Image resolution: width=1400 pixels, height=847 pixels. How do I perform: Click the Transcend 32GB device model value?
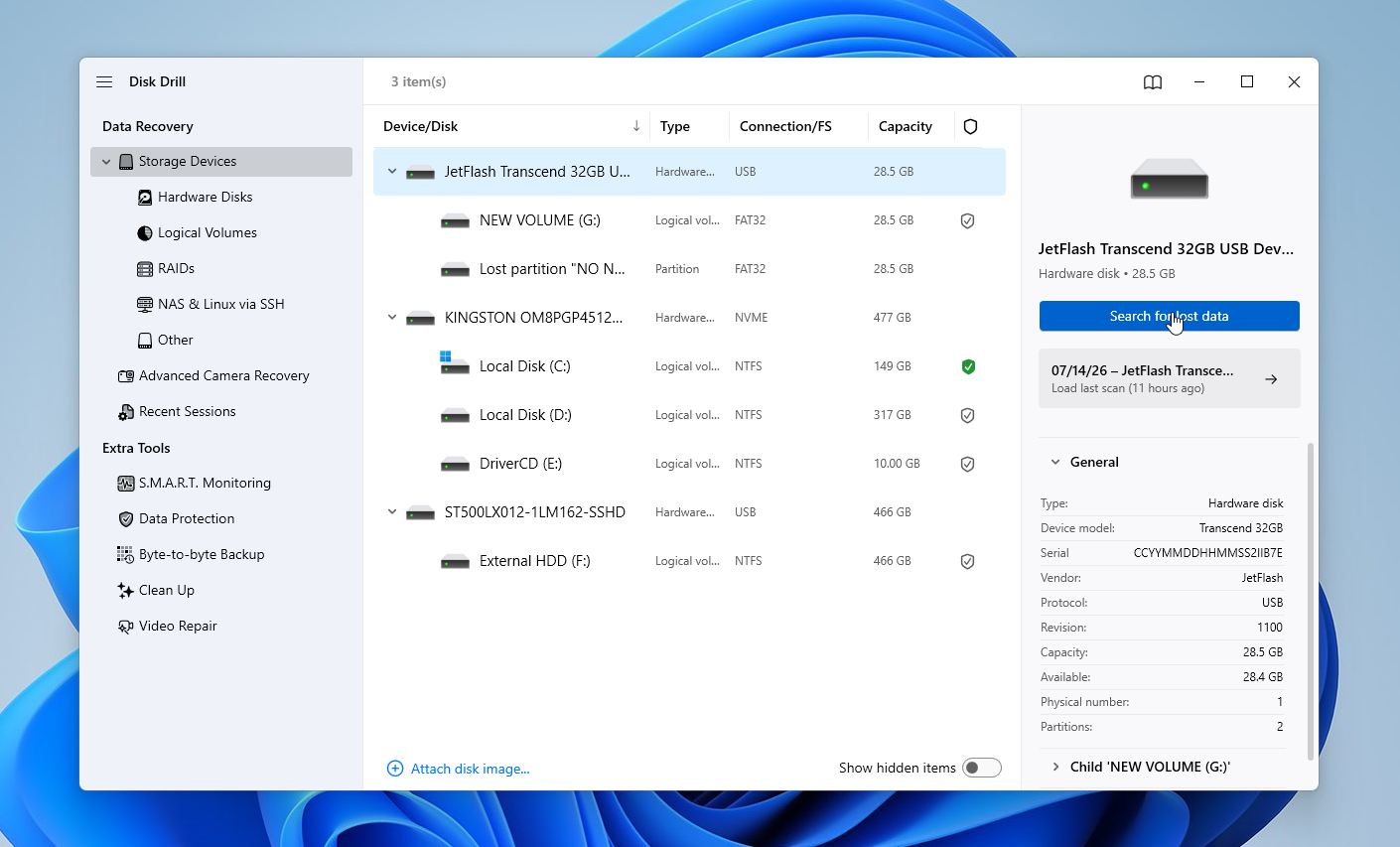[x=1241, y=528]
